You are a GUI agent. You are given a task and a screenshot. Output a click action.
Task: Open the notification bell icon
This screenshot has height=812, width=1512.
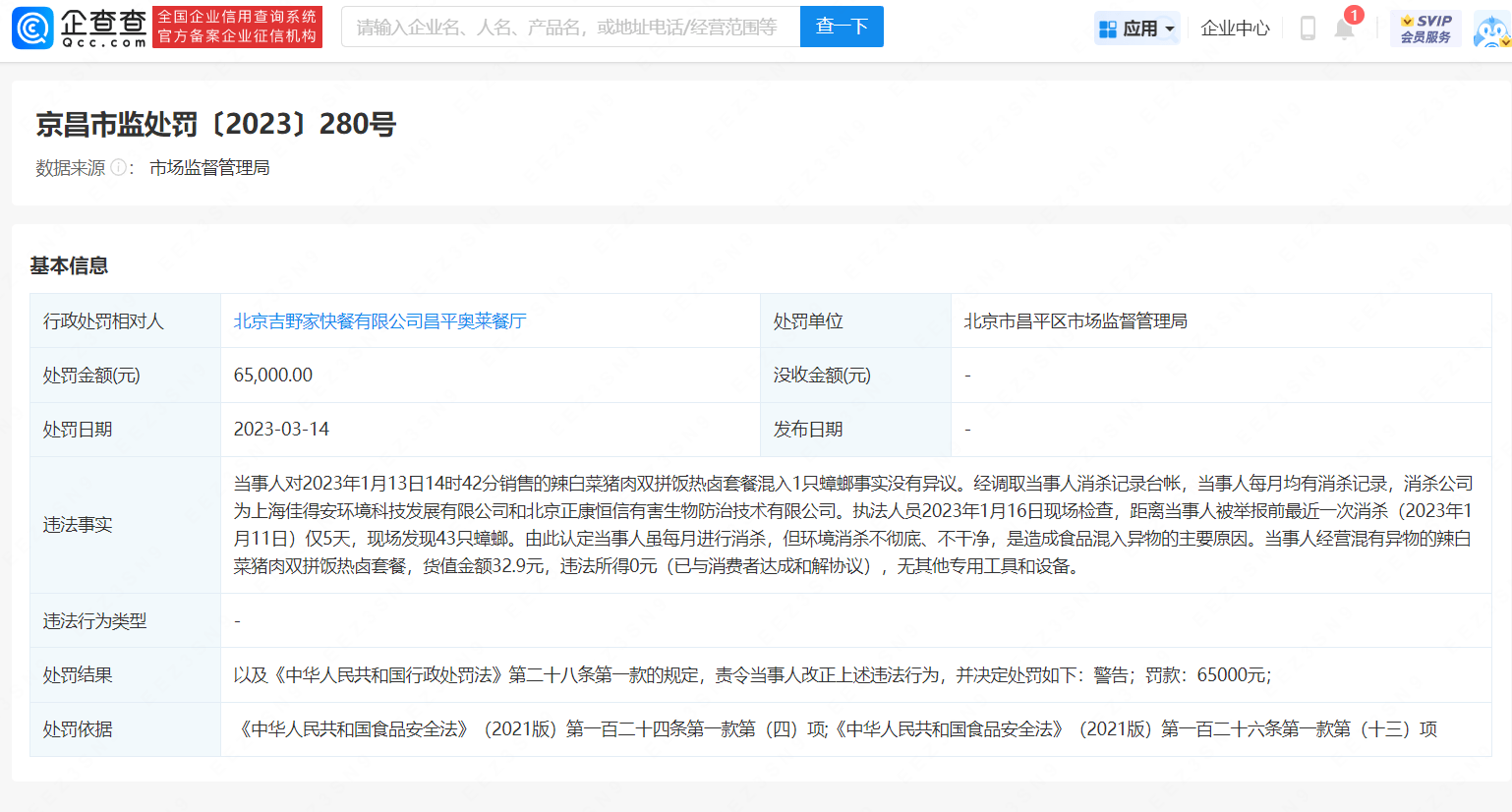(x=1344, y=28)
